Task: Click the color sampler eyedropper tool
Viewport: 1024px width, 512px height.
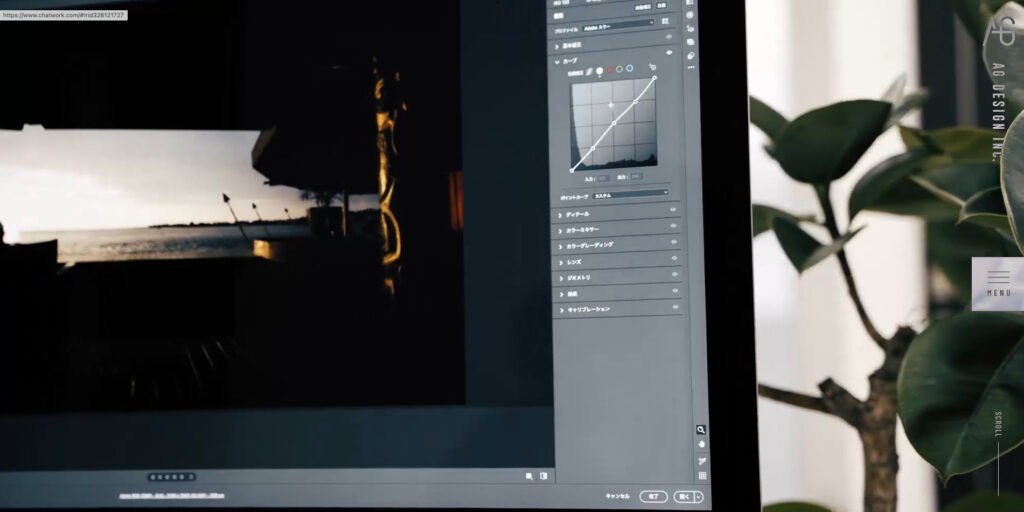Action: [702, 460]
